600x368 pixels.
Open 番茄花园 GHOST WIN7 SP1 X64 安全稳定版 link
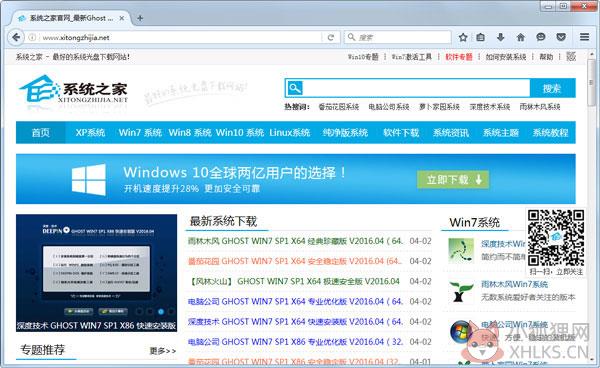295,261
